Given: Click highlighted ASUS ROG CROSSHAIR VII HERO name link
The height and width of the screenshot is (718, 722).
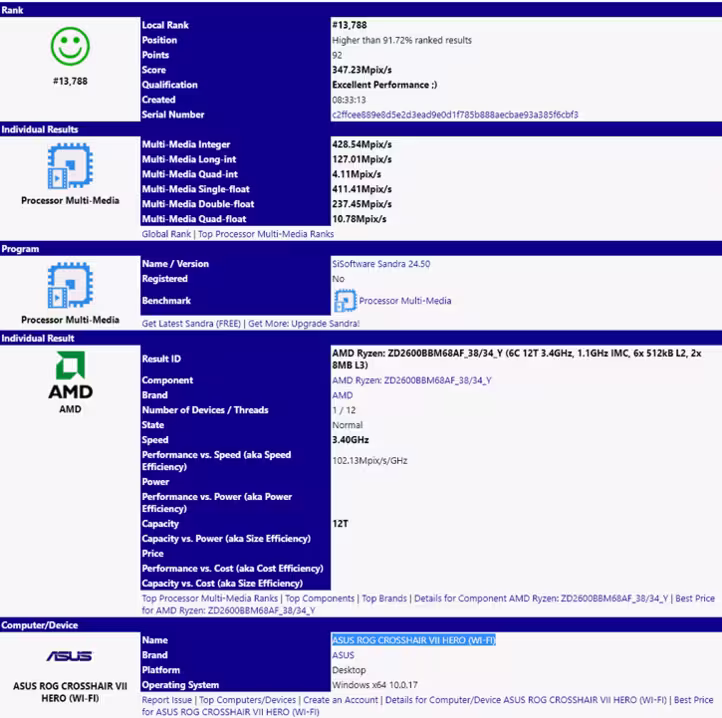Looking at the screenshot, I should [413, 640].
